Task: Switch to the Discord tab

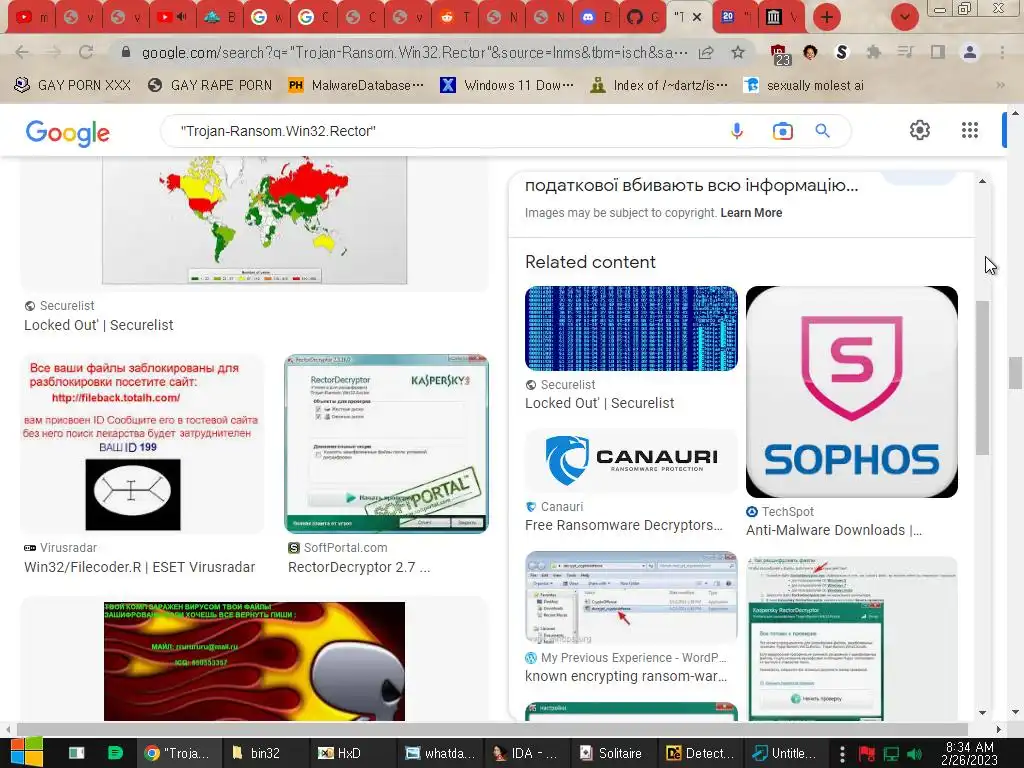Action: point(596,18)
